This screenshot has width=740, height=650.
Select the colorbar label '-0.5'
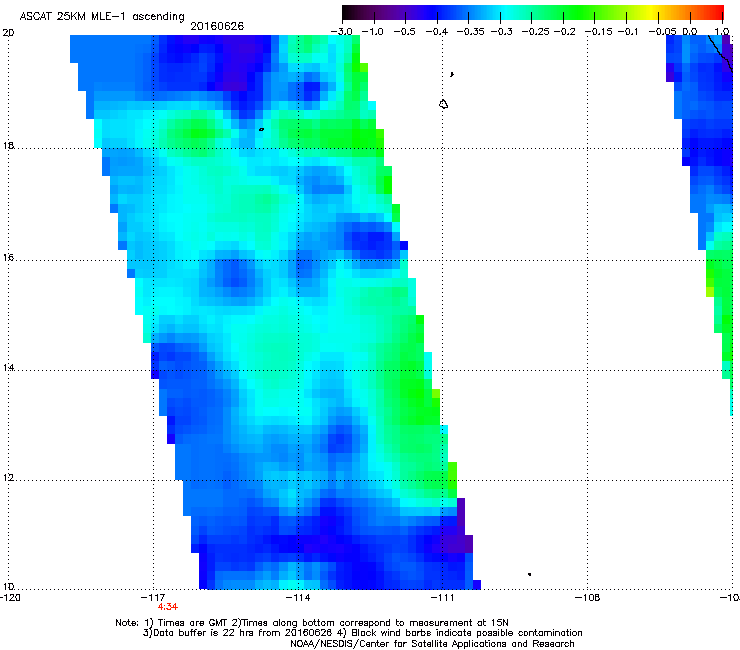coord(404,32)
